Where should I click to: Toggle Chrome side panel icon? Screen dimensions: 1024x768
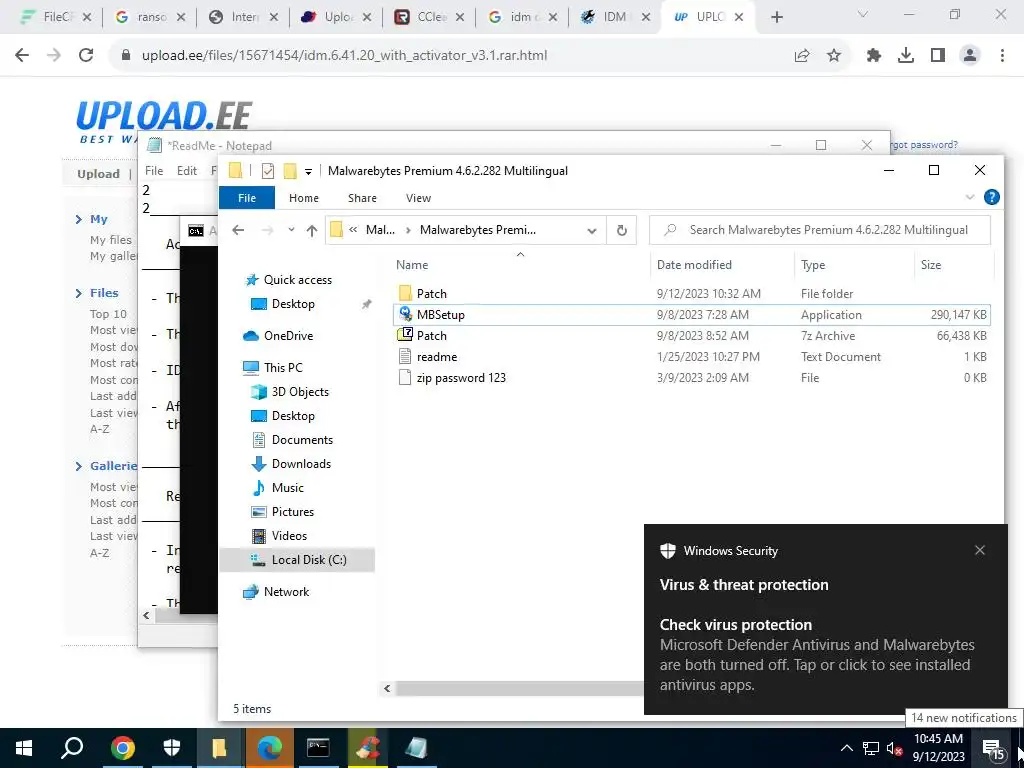(x=938, y=56)
